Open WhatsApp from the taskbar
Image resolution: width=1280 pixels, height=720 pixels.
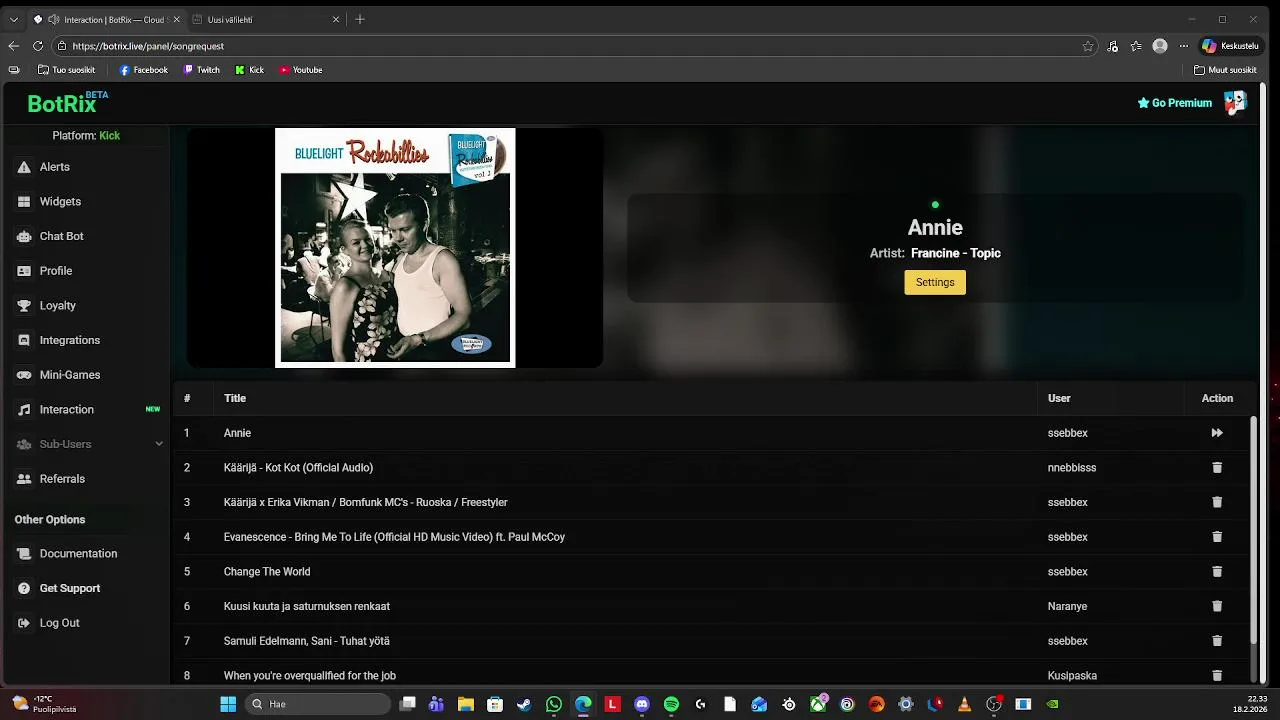coord(554,704)
